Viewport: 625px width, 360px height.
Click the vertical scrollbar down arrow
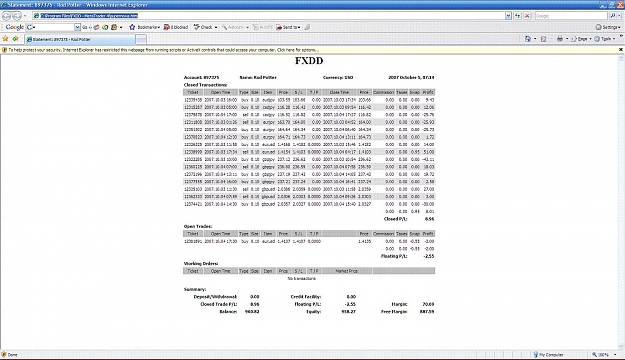pyautogui.click(x=621, y=347)
